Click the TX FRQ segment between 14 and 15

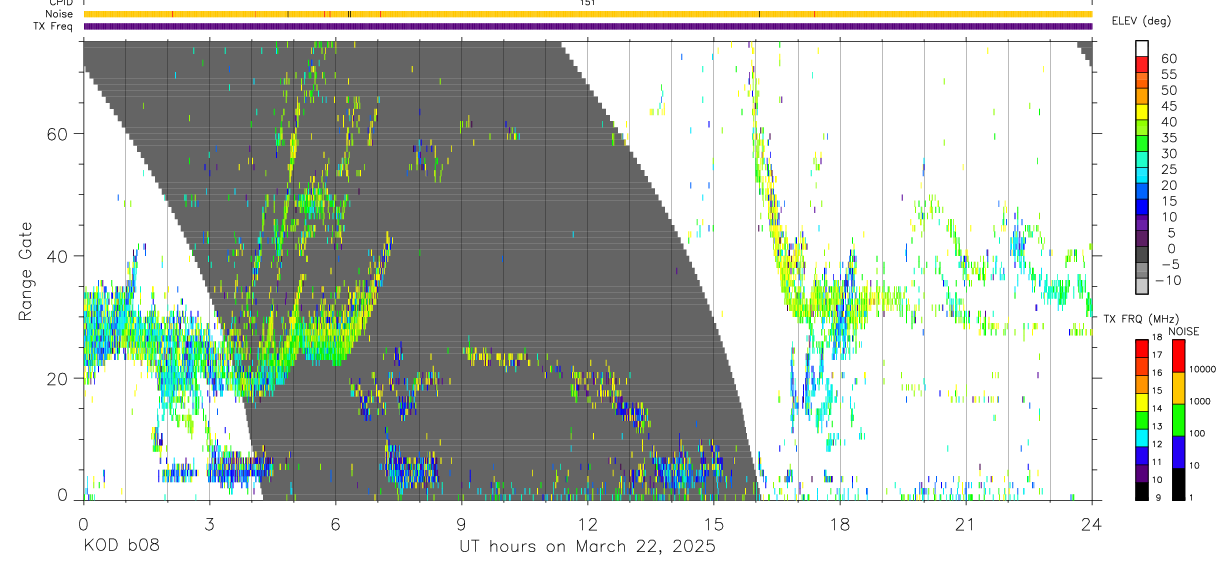coord(1142,402)
